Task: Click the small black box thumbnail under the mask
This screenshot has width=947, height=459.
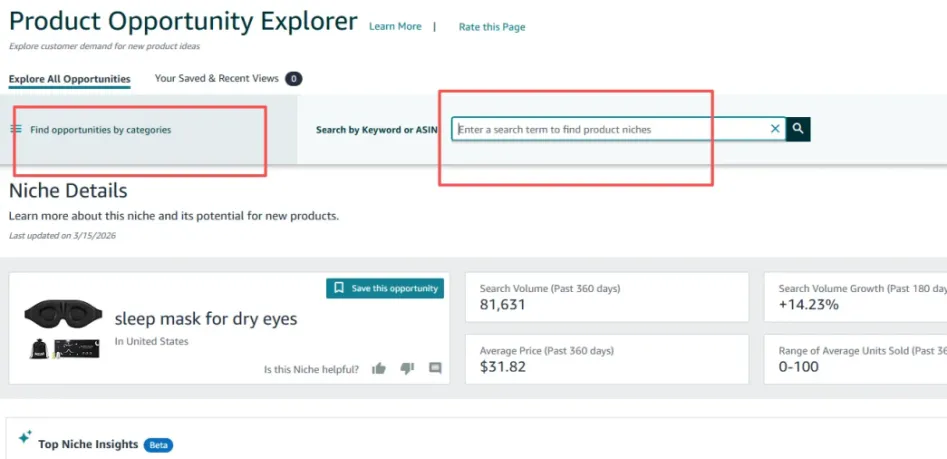Action: point(76,348)
